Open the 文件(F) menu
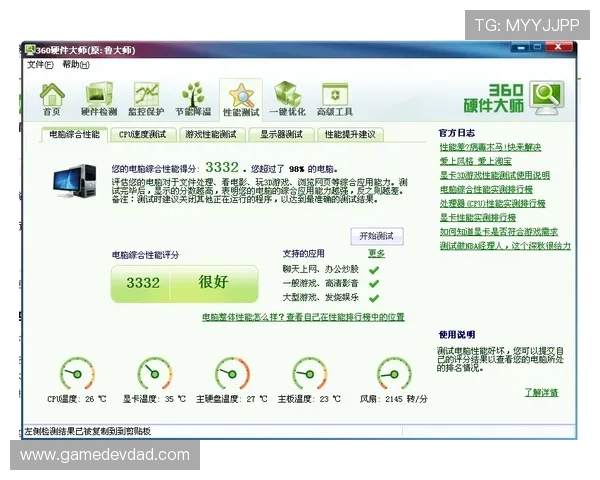 40,65
